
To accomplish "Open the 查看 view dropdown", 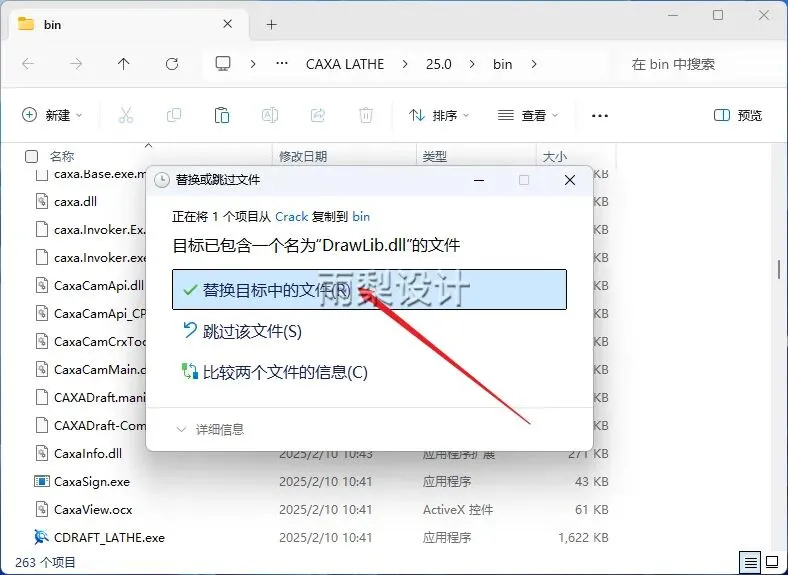I will click(x=528, y=116).
